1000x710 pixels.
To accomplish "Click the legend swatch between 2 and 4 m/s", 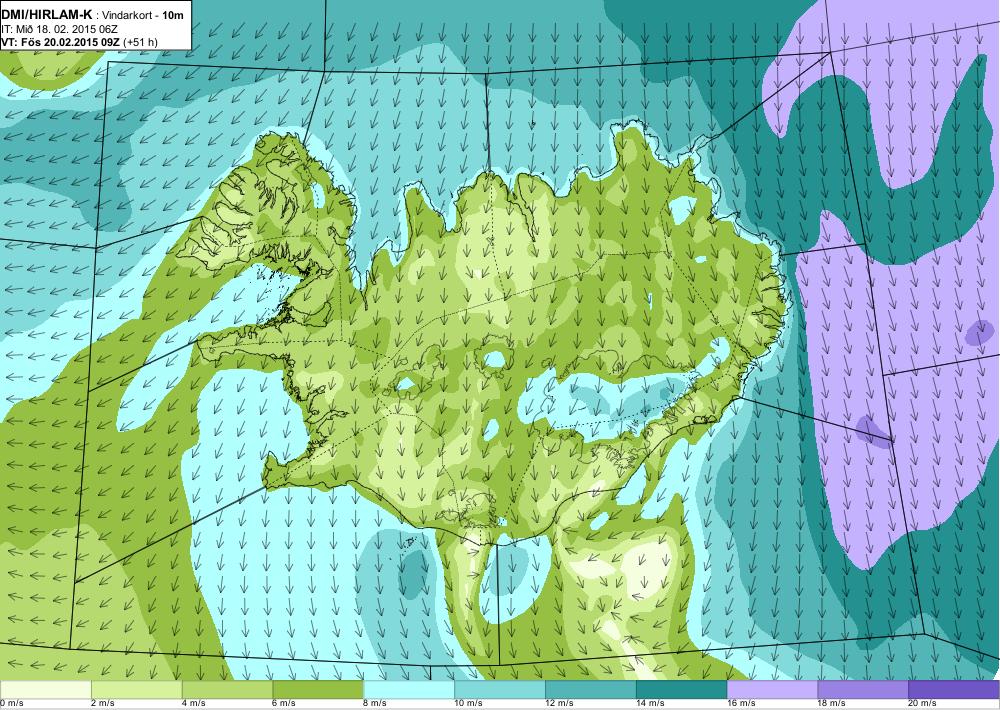I will pyautogui.click(x=136, y=689).
